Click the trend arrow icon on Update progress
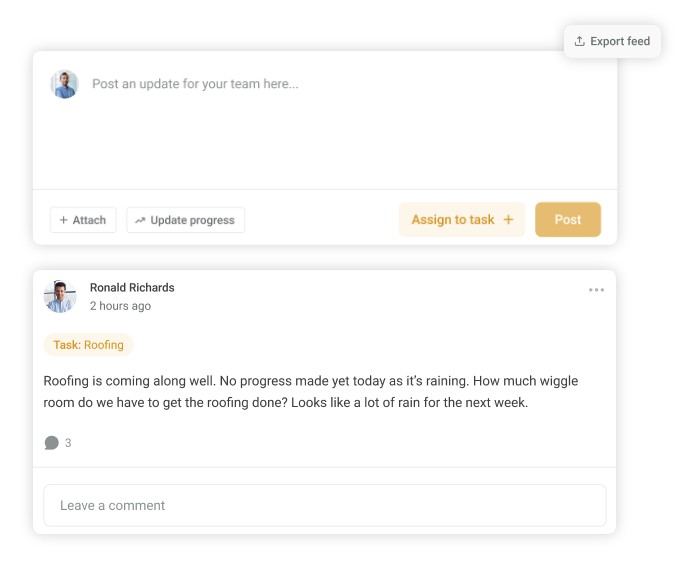The width and height of the screenshot is (682, 573). tap(140, 220)
